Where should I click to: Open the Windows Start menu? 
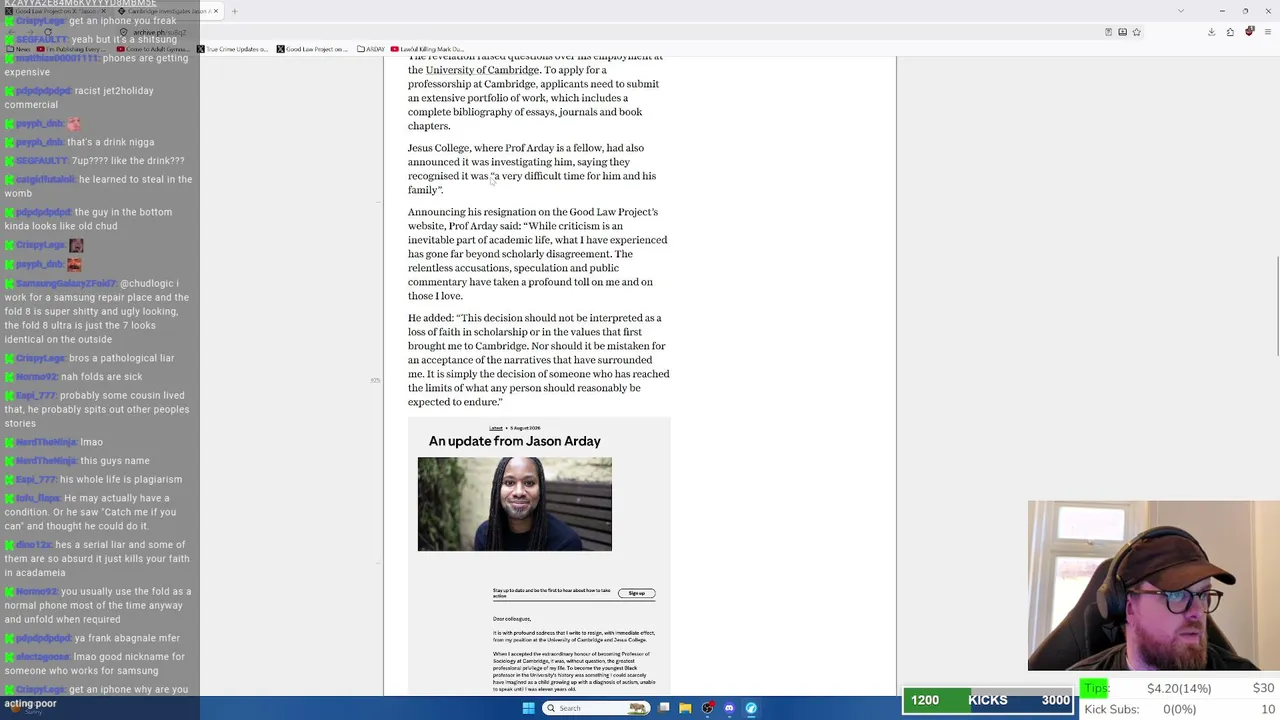528,708
